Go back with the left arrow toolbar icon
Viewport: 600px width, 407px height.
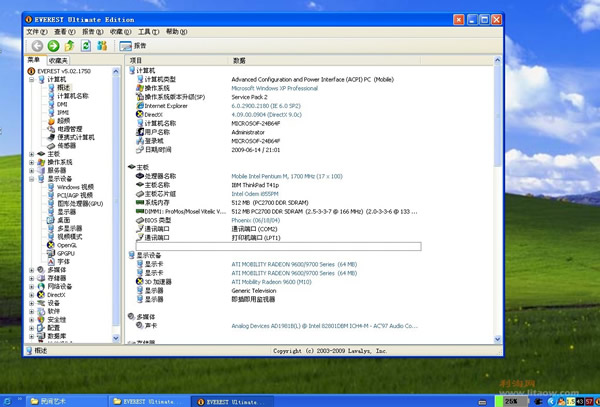pyautogui.click(x=37, y=46)
